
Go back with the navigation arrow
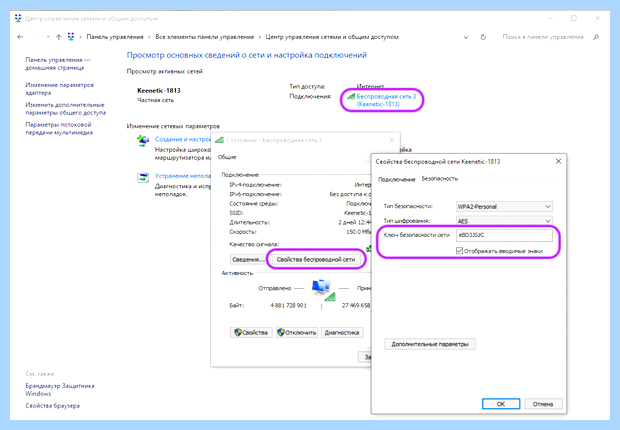coord(20,37)
